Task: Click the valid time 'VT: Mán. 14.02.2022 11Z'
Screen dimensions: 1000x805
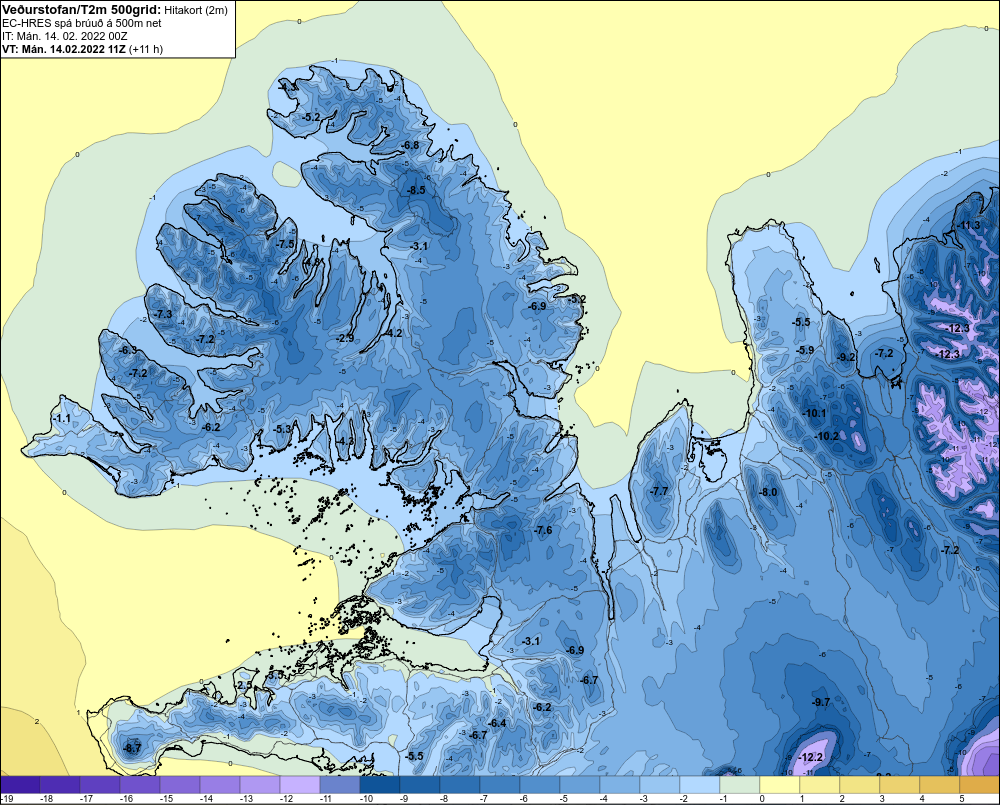Action: [x=64, y=49]
